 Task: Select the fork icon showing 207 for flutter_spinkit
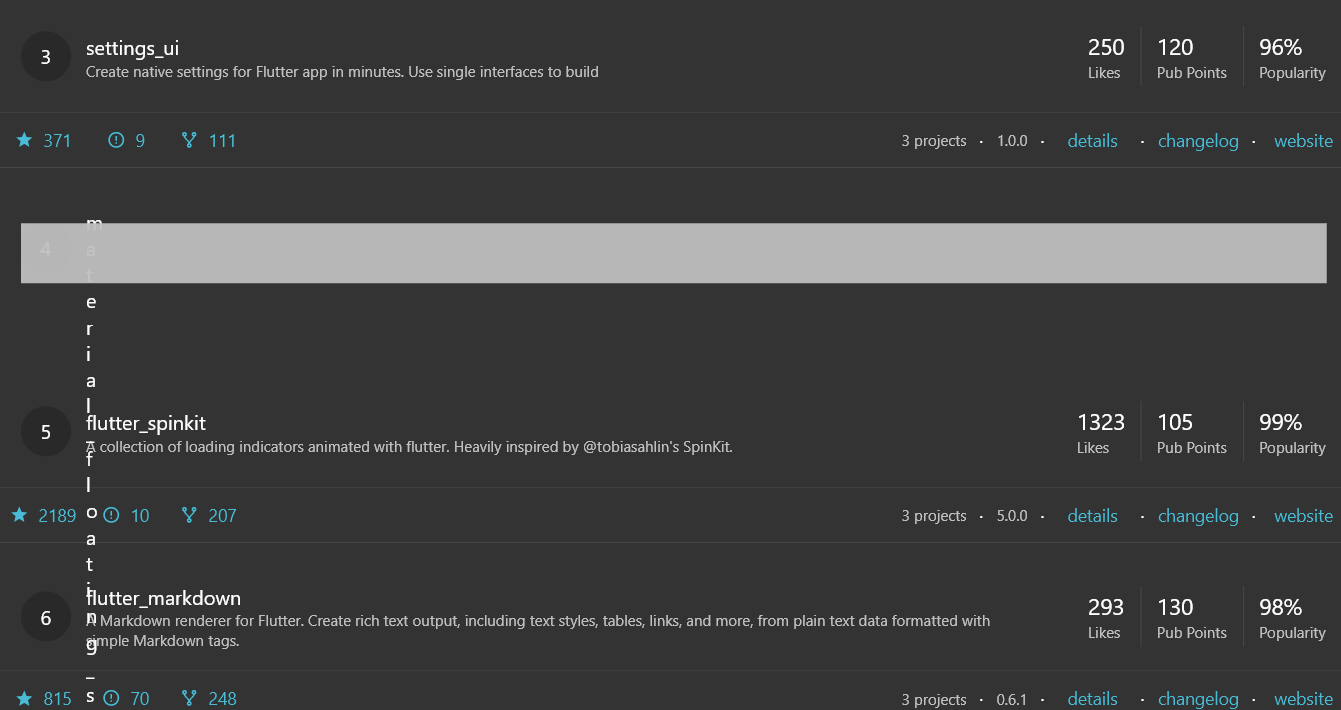[189, 515]
